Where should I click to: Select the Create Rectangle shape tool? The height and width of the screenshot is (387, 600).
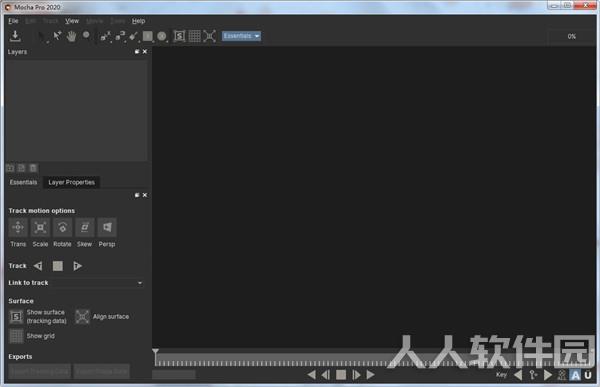point(148,36)
